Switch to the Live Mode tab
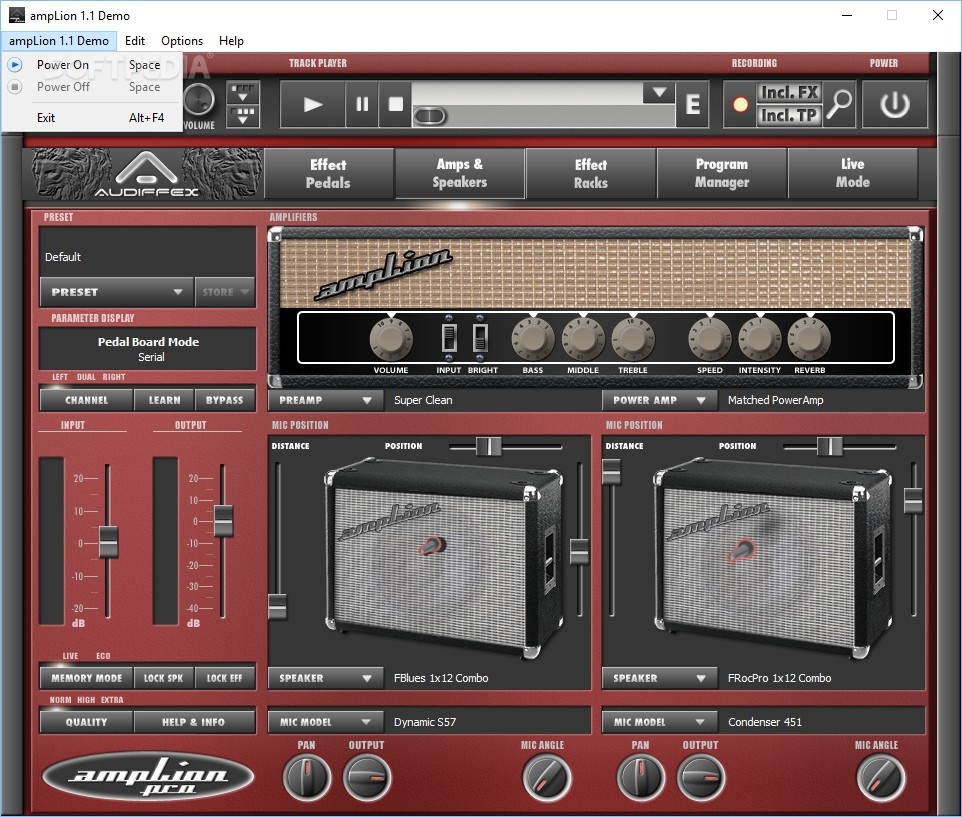 pos(853,174)
